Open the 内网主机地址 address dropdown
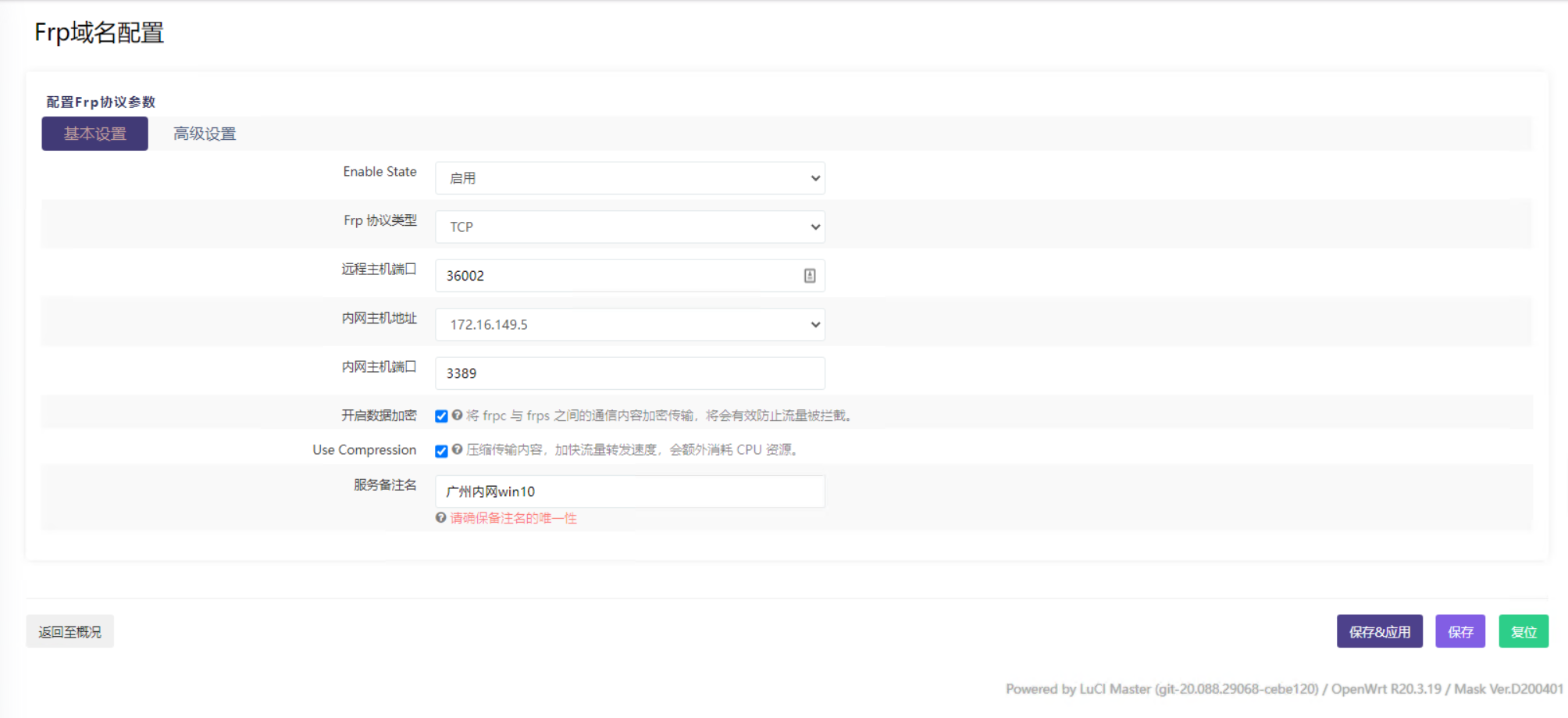 point(629,325)
